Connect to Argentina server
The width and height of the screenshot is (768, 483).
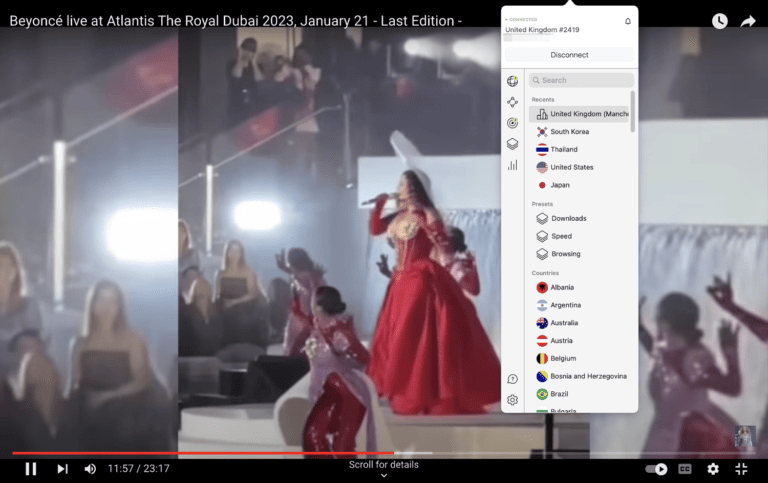coord(565,305)
